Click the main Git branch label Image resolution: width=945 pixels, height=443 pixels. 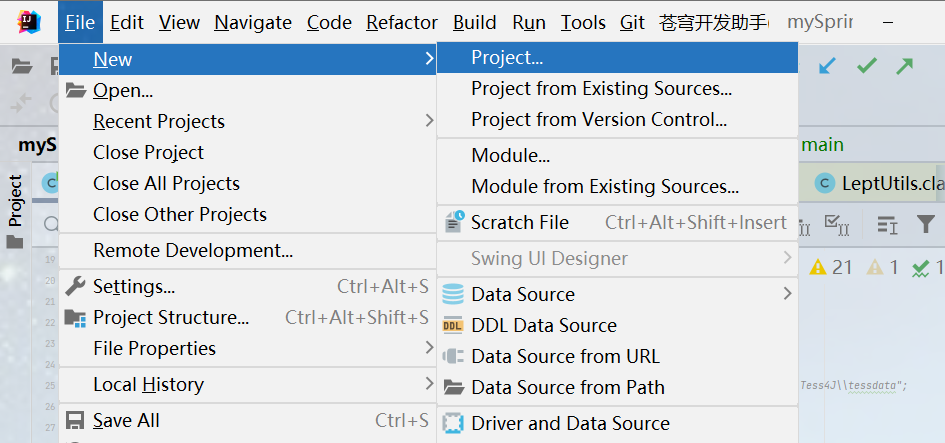click(823, 145)
